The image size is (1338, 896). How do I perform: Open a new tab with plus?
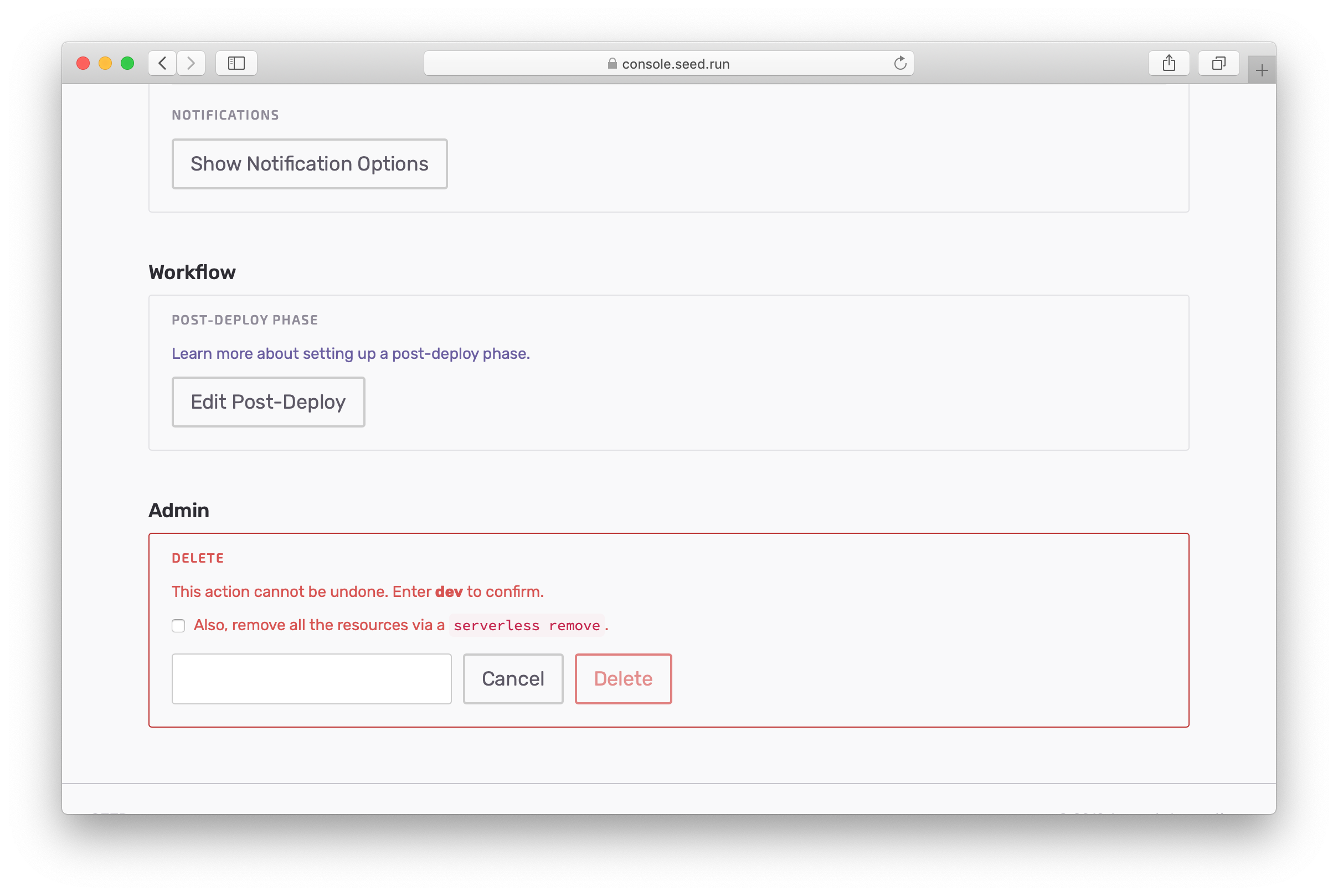(x=1262, y=70)
